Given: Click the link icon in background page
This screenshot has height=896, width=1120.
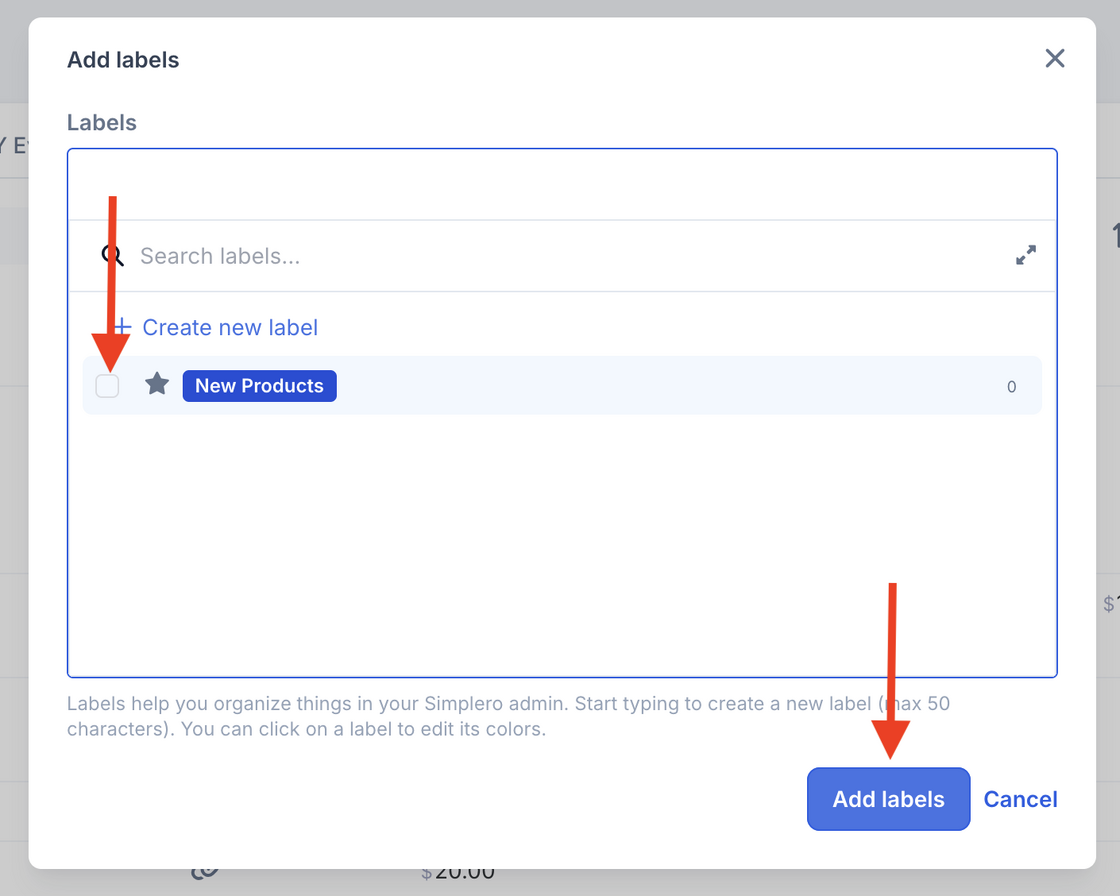Looking at the screenshot, I should (x=204, y=873).
